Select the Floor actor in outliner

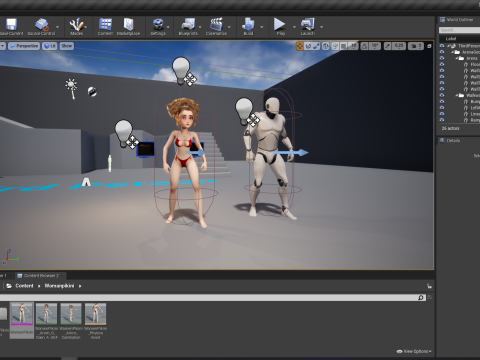(x=474, y=64)
